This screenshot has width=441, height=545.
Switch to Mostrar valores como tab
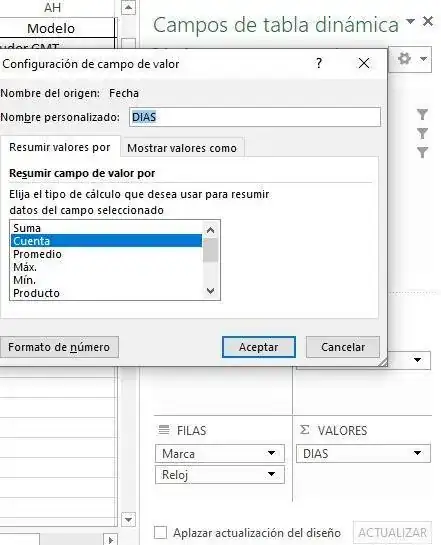click(182, 148)
